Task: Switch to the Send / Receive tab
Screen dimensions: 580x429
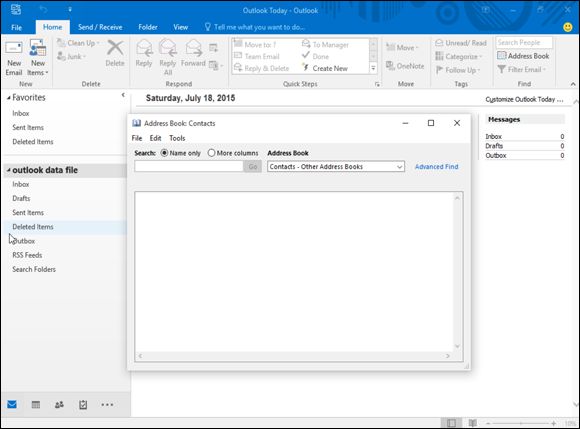Action: coord(100,27)
